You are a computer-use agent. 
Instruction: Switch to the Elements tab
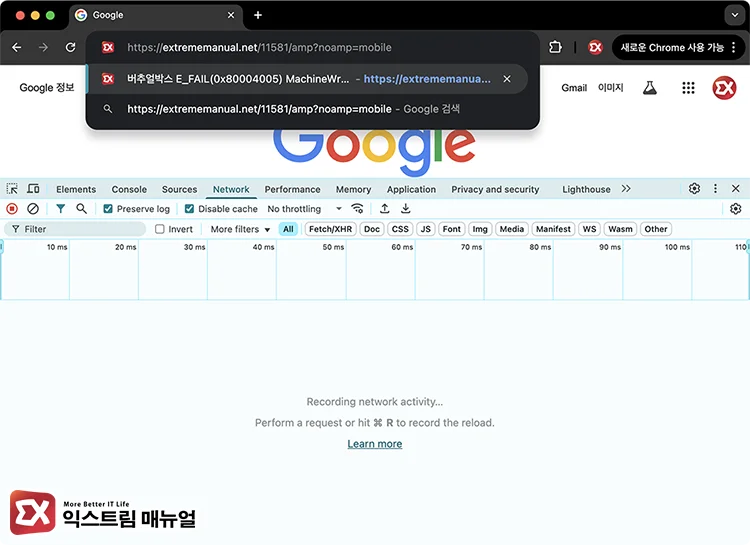point(76,189)
